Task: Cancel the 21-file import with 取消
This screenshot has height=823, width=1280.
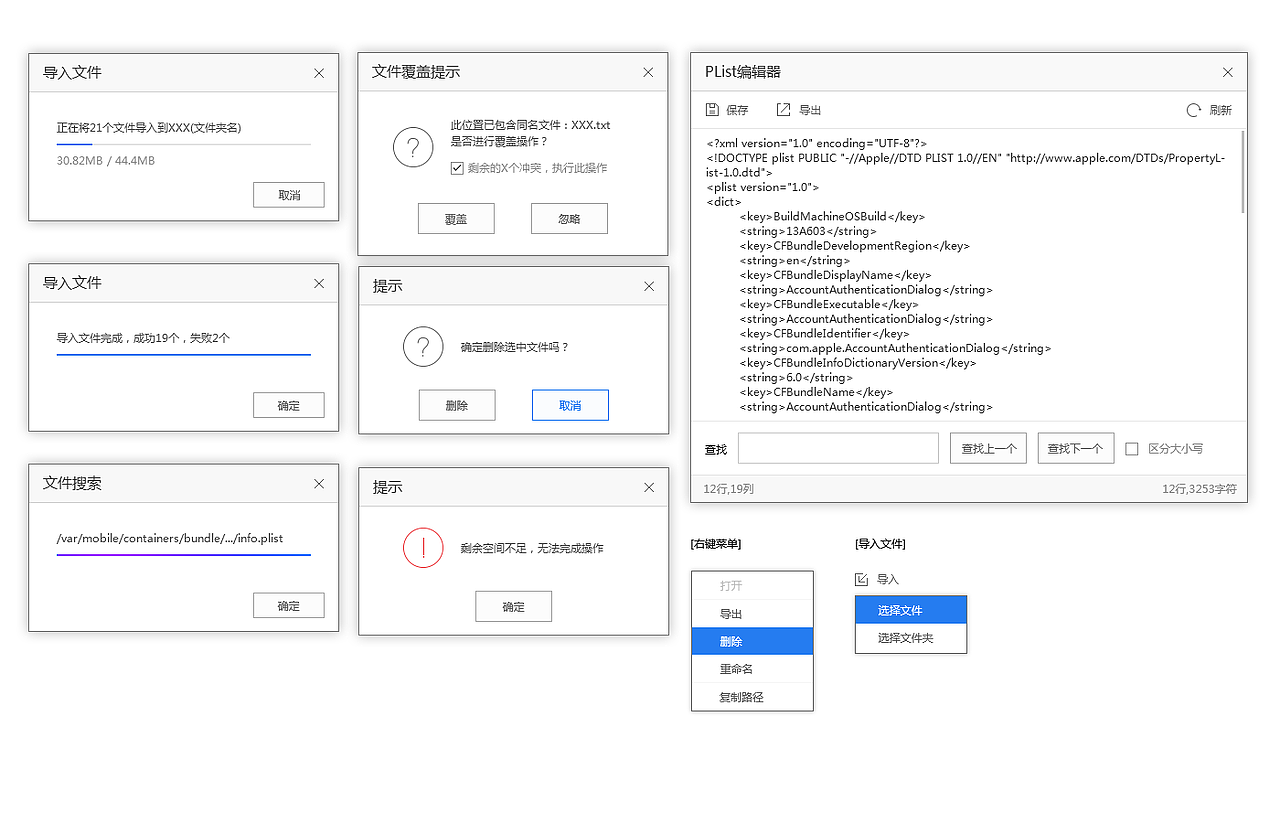Action: (x=288, y=195)
